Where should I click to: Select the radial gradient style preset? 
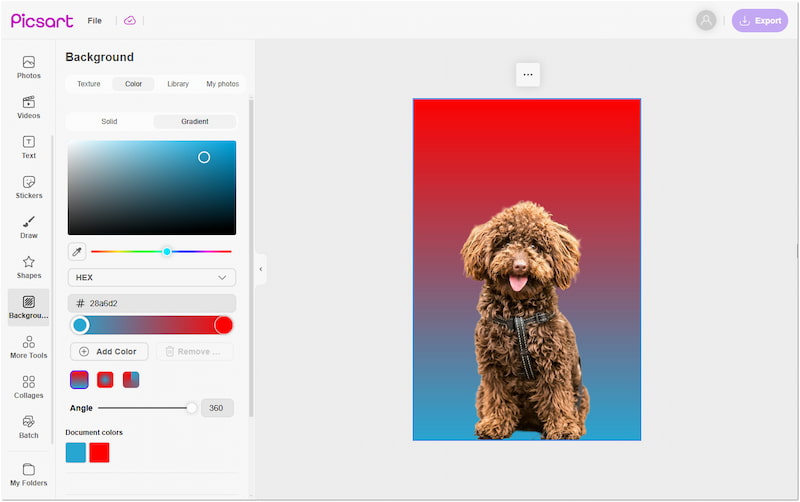[105, 380]
